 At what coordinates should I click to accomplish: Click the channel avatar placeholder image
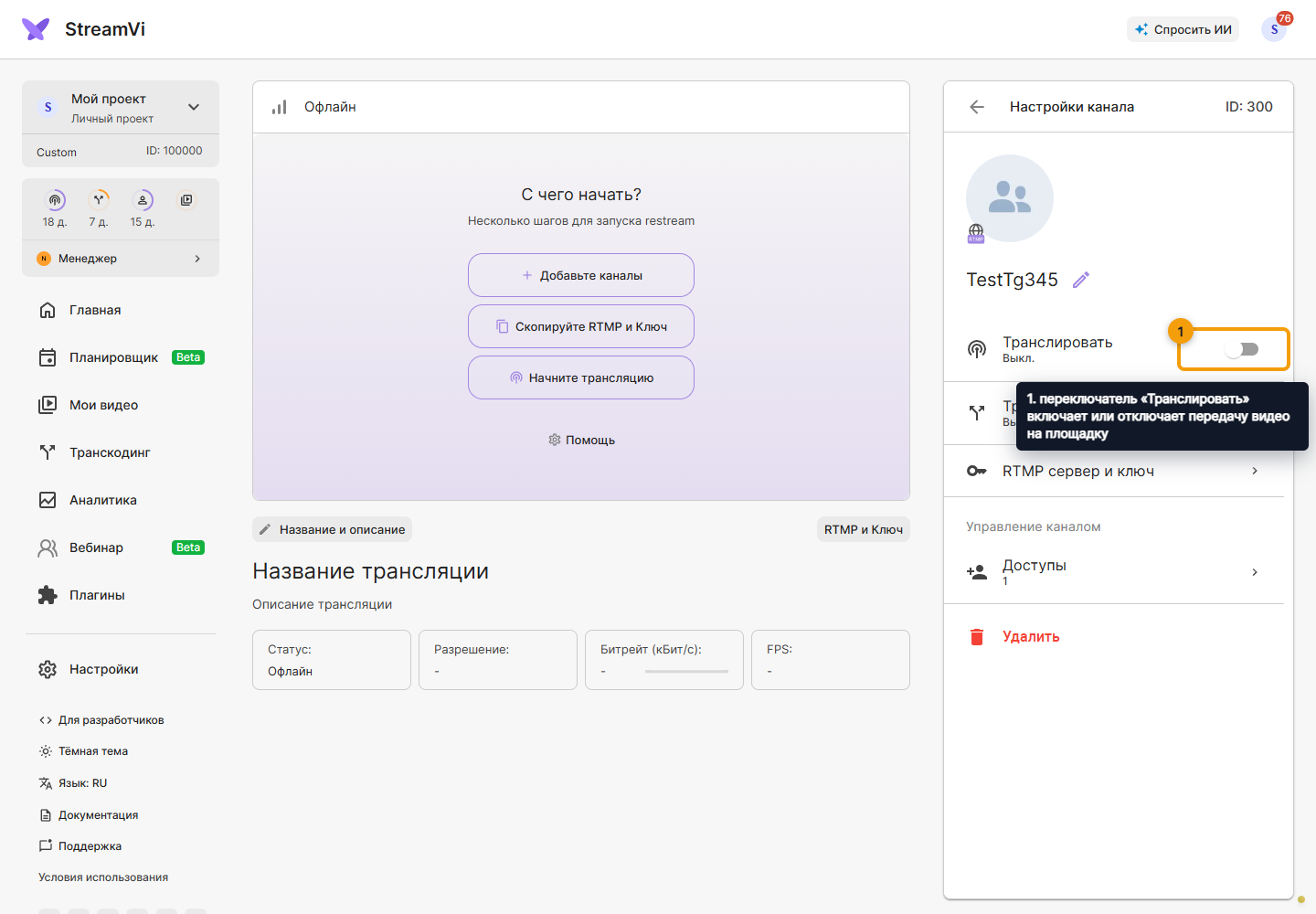(1010, 198)
